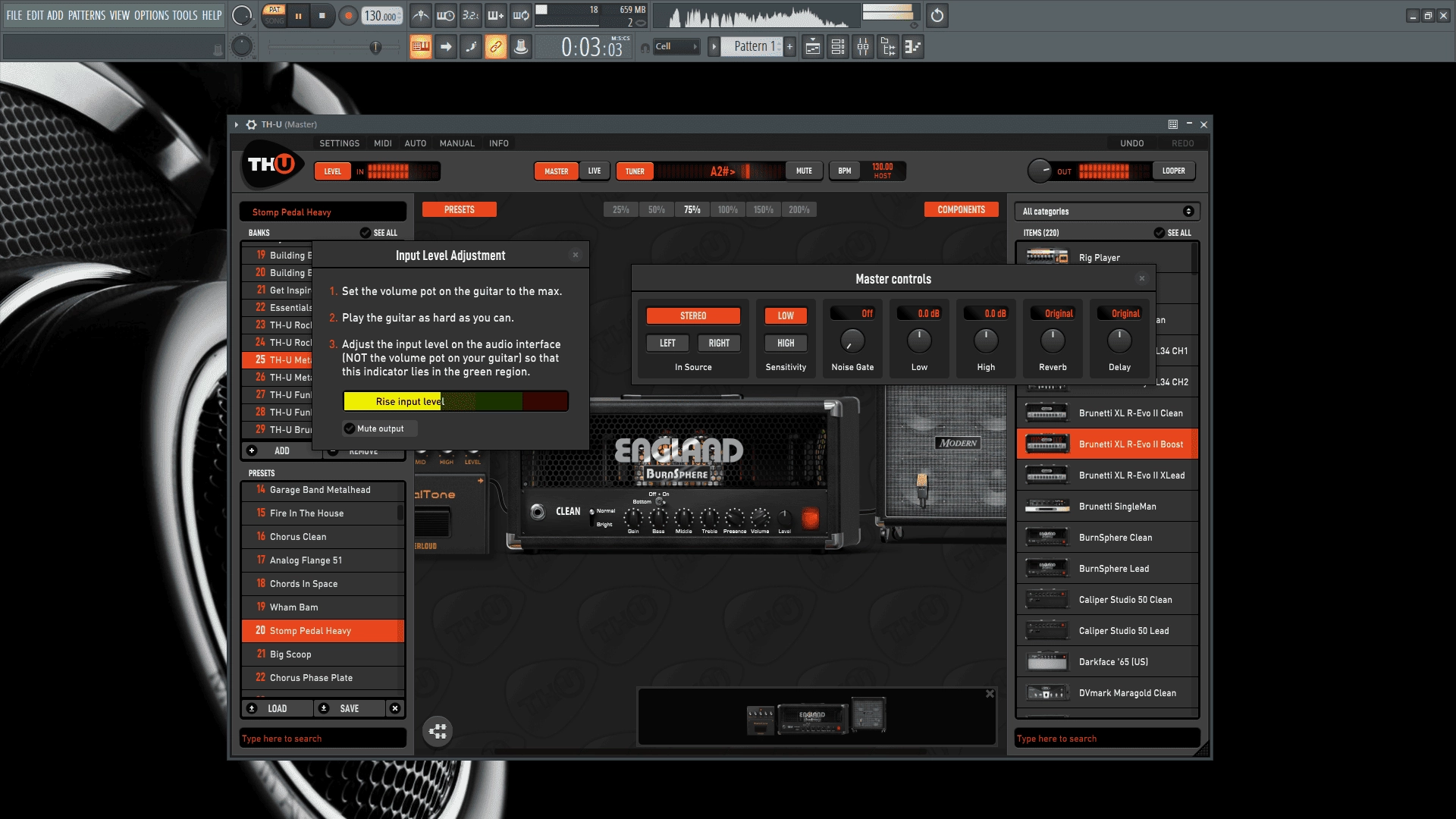Set sensitivity to HIGH
The image size is (1456, 819).
pyautogui.click(x=786, y=343)
